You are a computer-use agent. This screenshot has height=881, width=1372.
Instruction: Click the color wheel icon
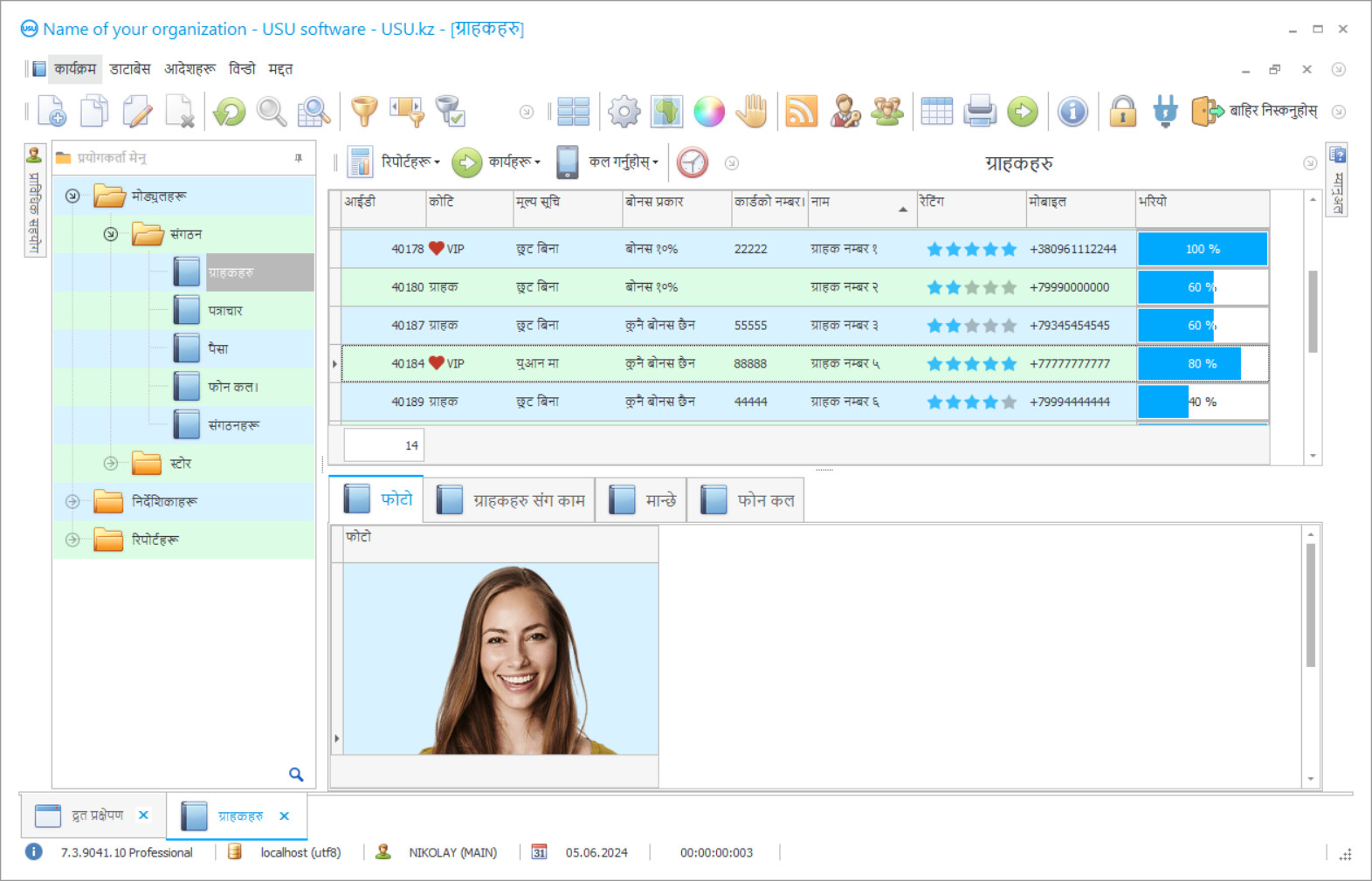click(x=708, y=112)
